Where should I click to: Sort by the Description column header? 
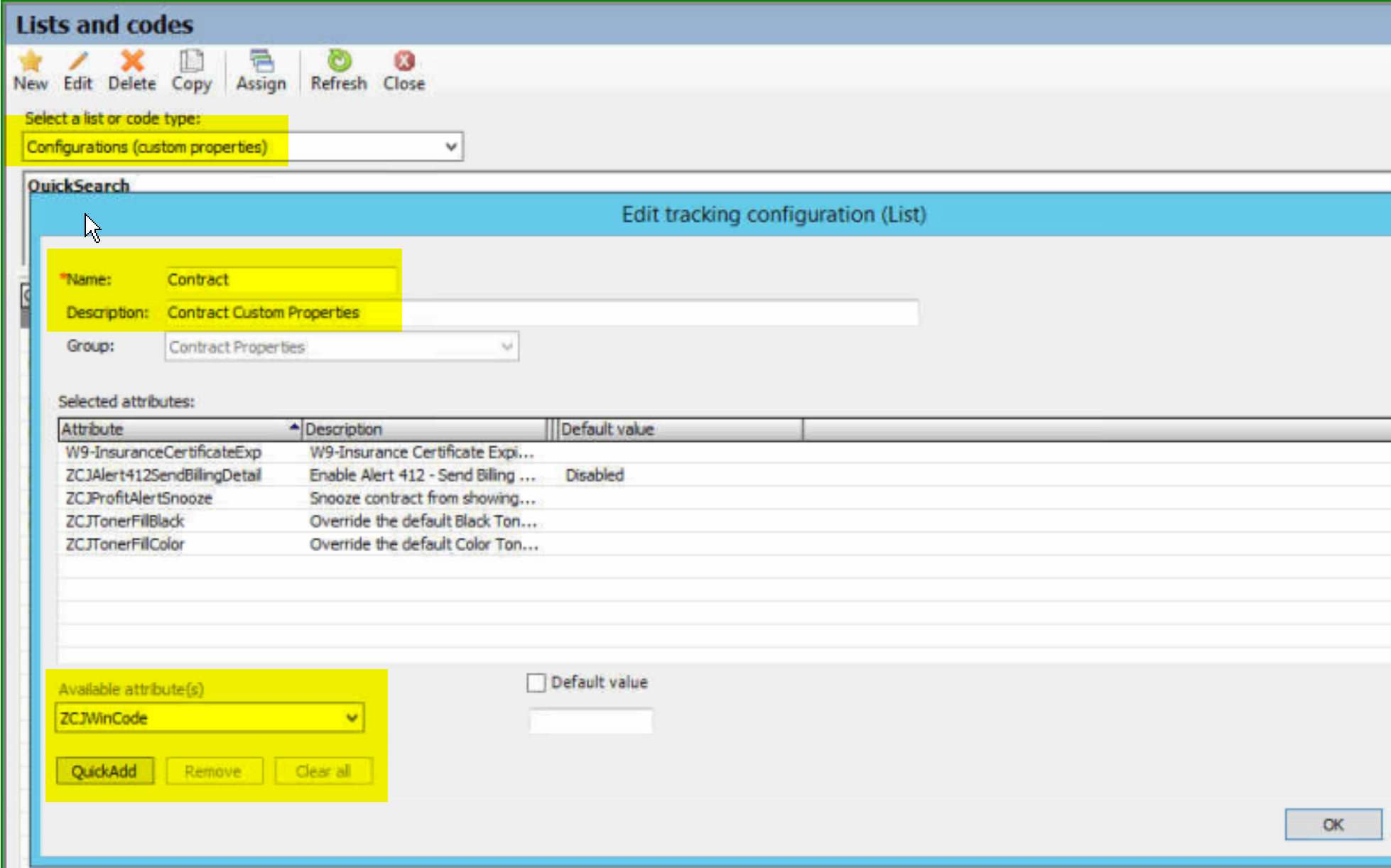425,429
